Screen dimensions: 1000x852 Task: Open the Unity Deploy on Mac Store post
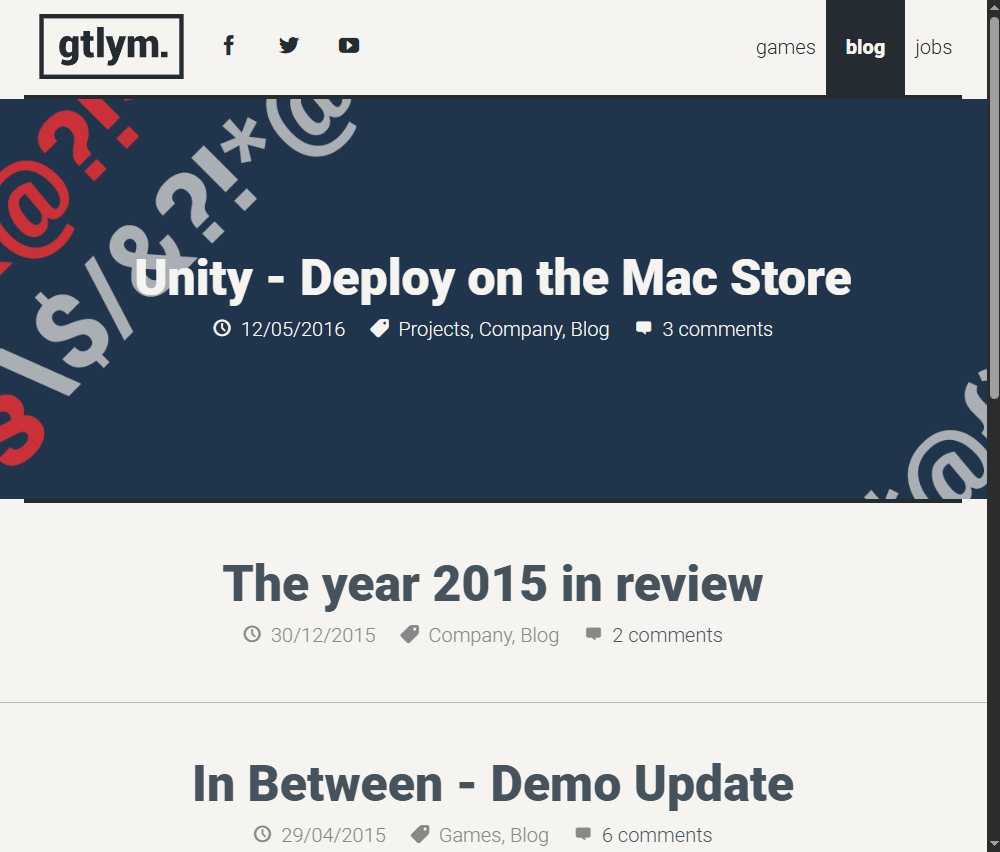492,278
